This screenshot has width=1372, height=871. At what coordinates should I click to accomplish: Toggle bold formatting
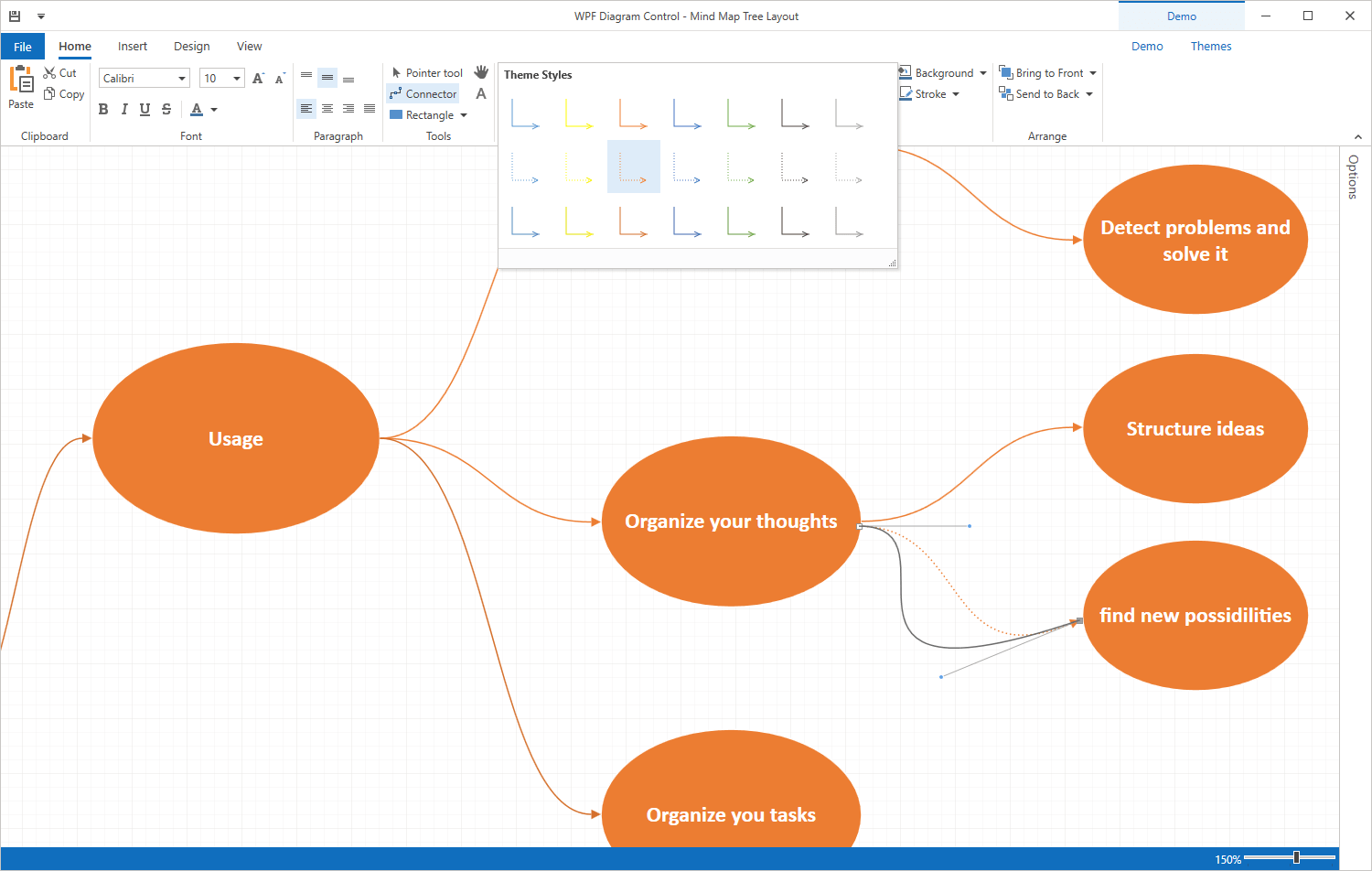pos(103,109)
